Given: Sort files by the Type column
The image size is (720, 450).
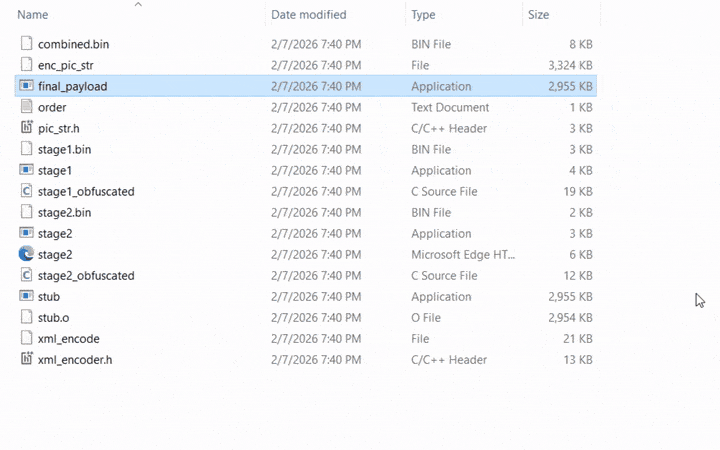Looking at the screenshot, I should click(423, 15).
